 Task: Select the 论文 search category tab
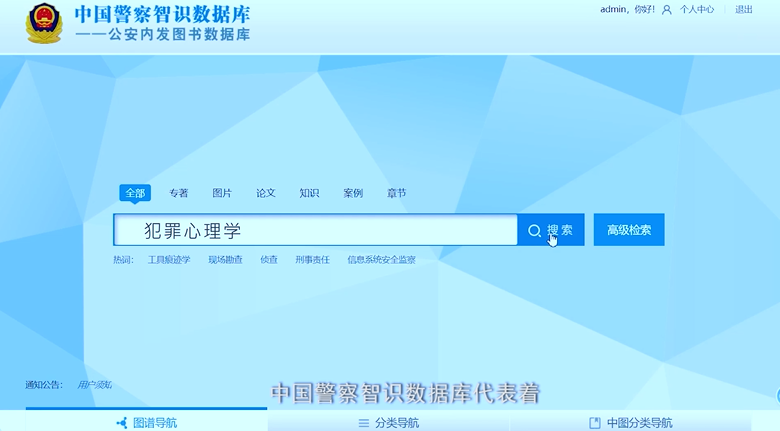265,193
